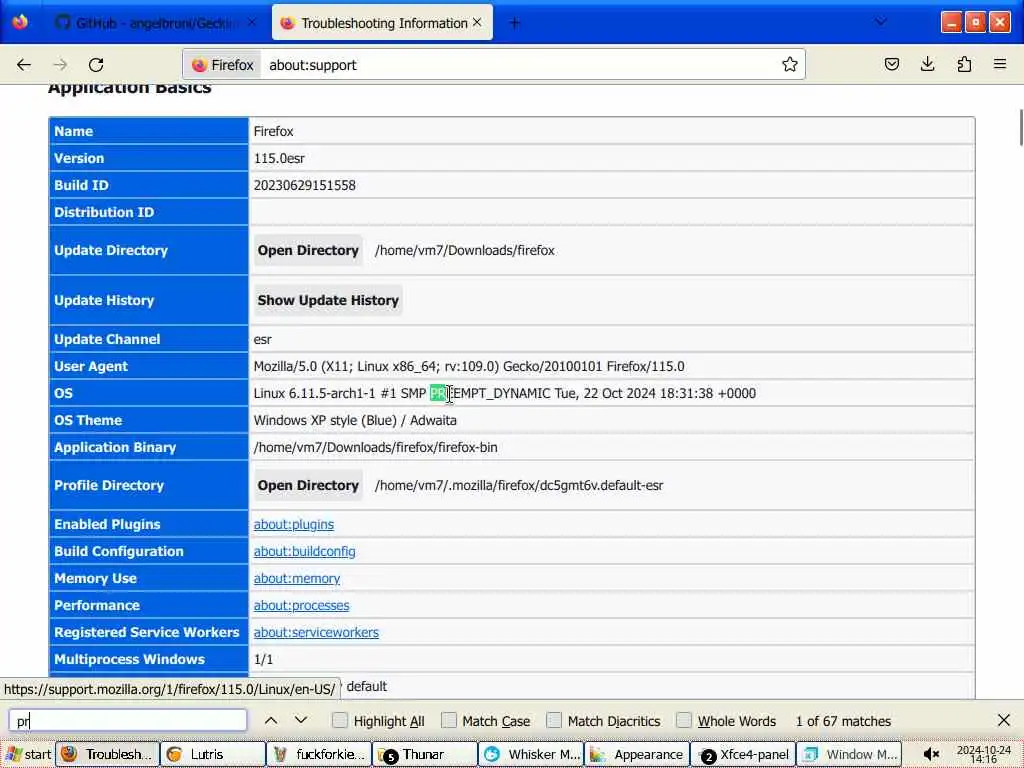
Task: Enable Match Case checkbox
Action: [449, 720]
